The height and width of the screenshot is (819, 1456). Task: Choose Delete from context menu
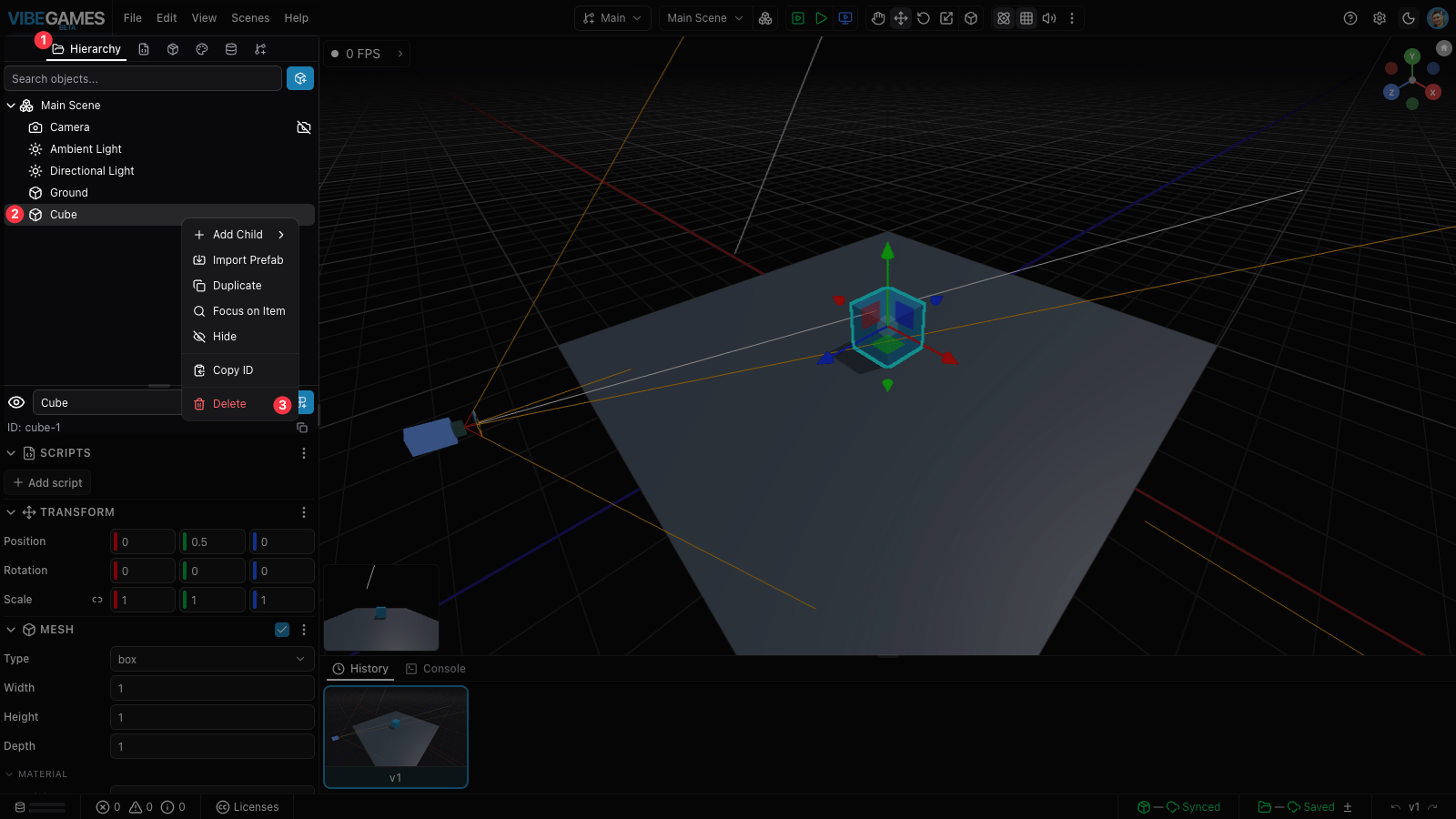240,404
